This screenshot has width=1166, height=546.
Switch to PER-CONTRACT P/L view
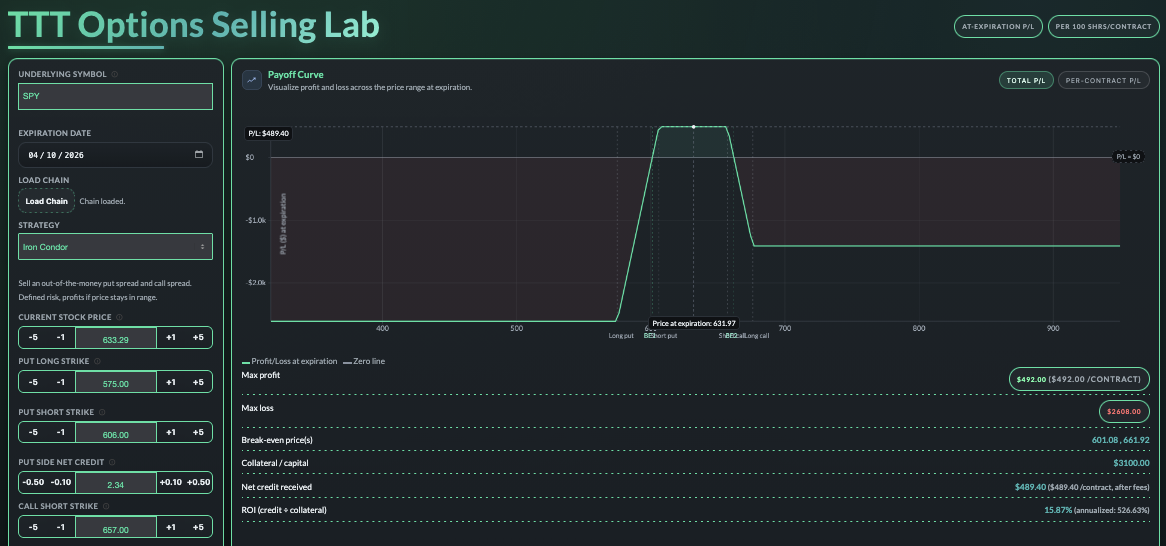click(x=1103, y=80)
